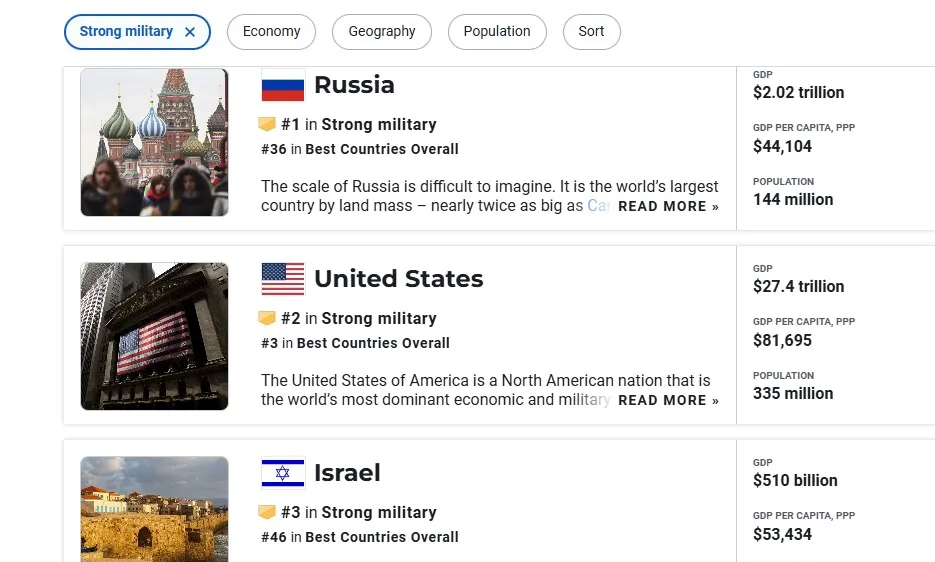The width and height of the screenshot is (935, 562).
Task: Click the Israel flag icon
Action: tap(283, 473)
